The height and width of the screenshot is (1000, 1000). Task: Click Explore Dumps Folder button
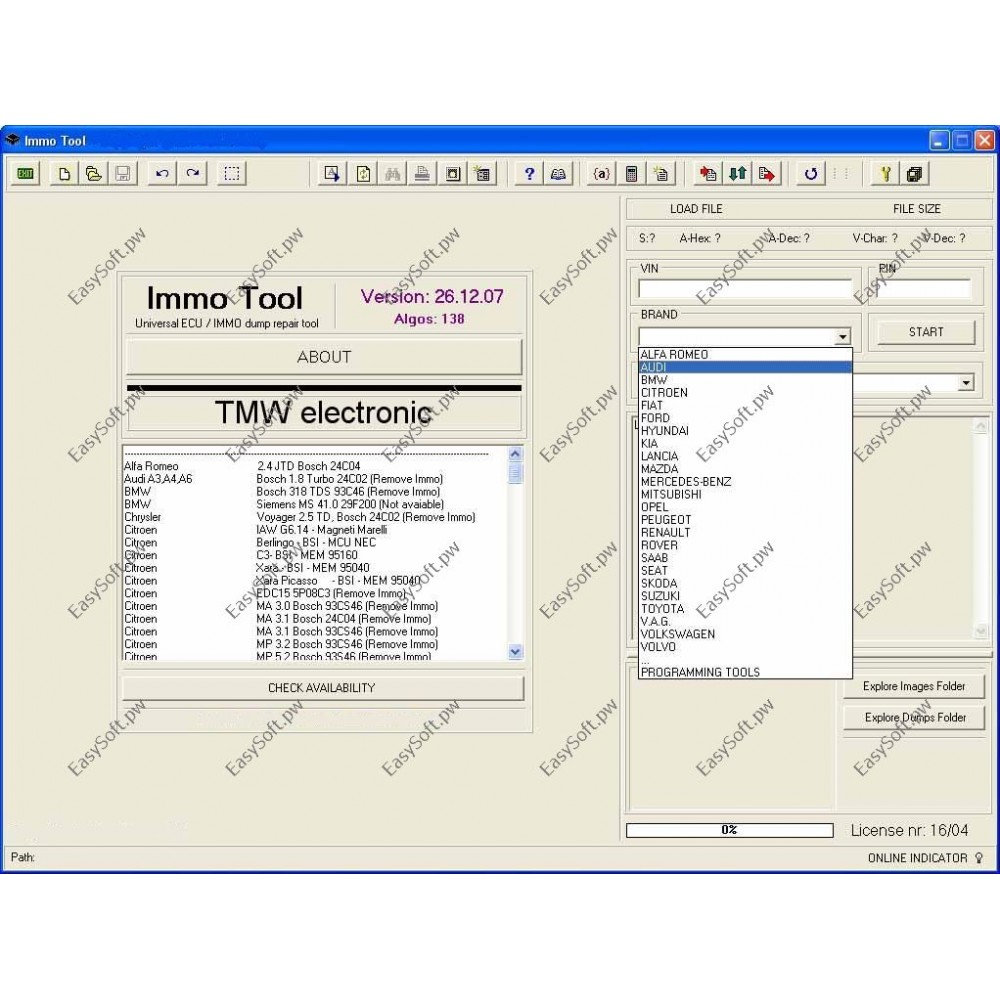click(x=914, y=717)
